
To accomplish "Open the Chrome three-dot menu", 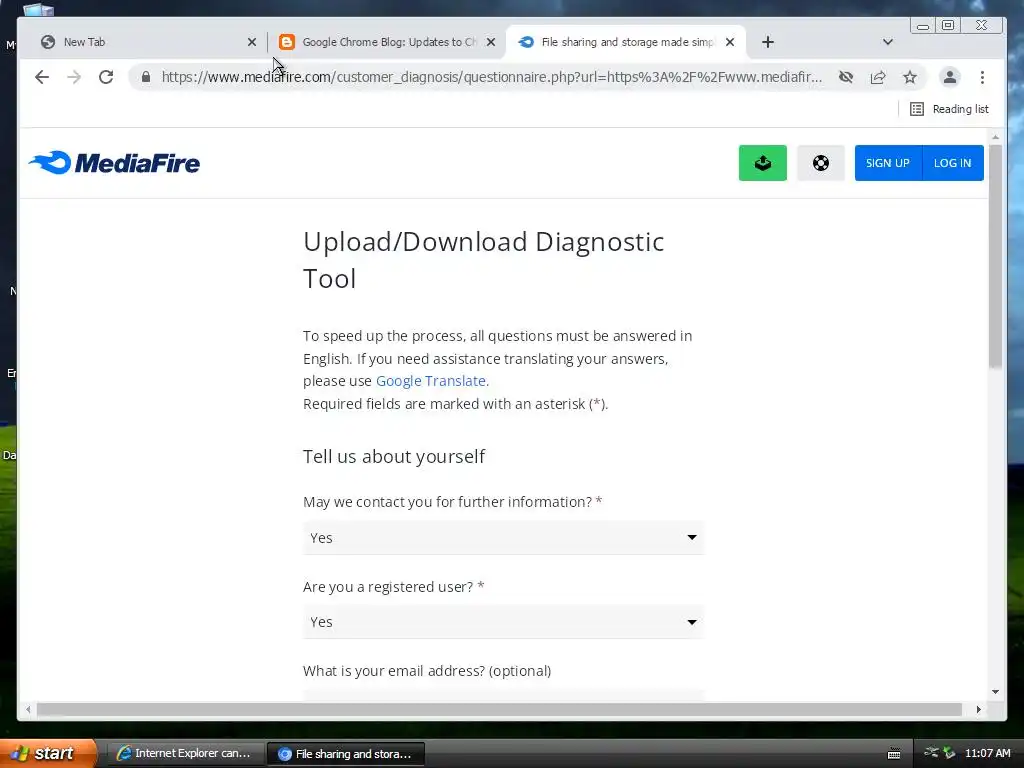I will (982, 77).
